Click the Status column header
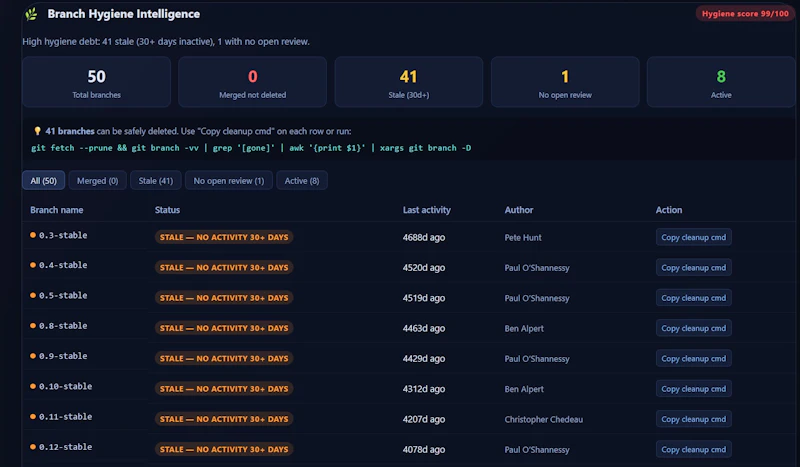 [x=167, y=210]
